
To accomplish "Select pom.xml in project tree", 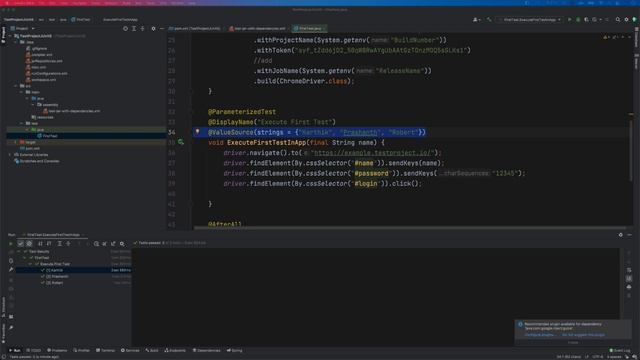I will pyautogui.click(x=33, y=149).
